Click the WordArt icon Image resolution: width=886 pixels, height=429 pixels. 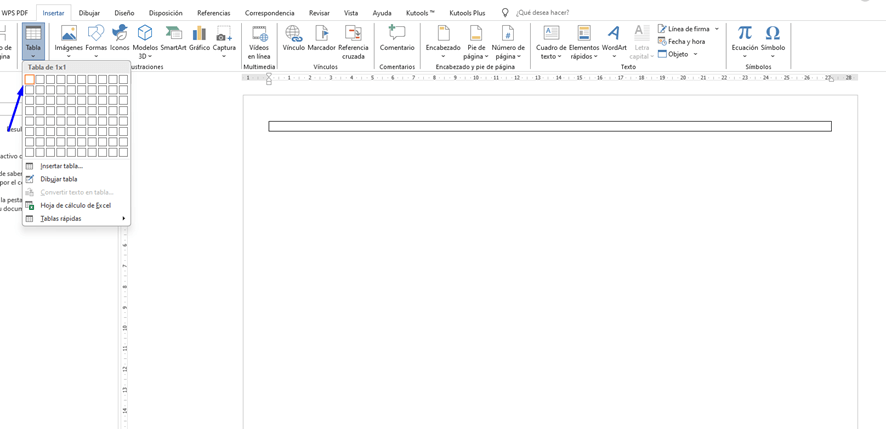click(x=614, y=39)
